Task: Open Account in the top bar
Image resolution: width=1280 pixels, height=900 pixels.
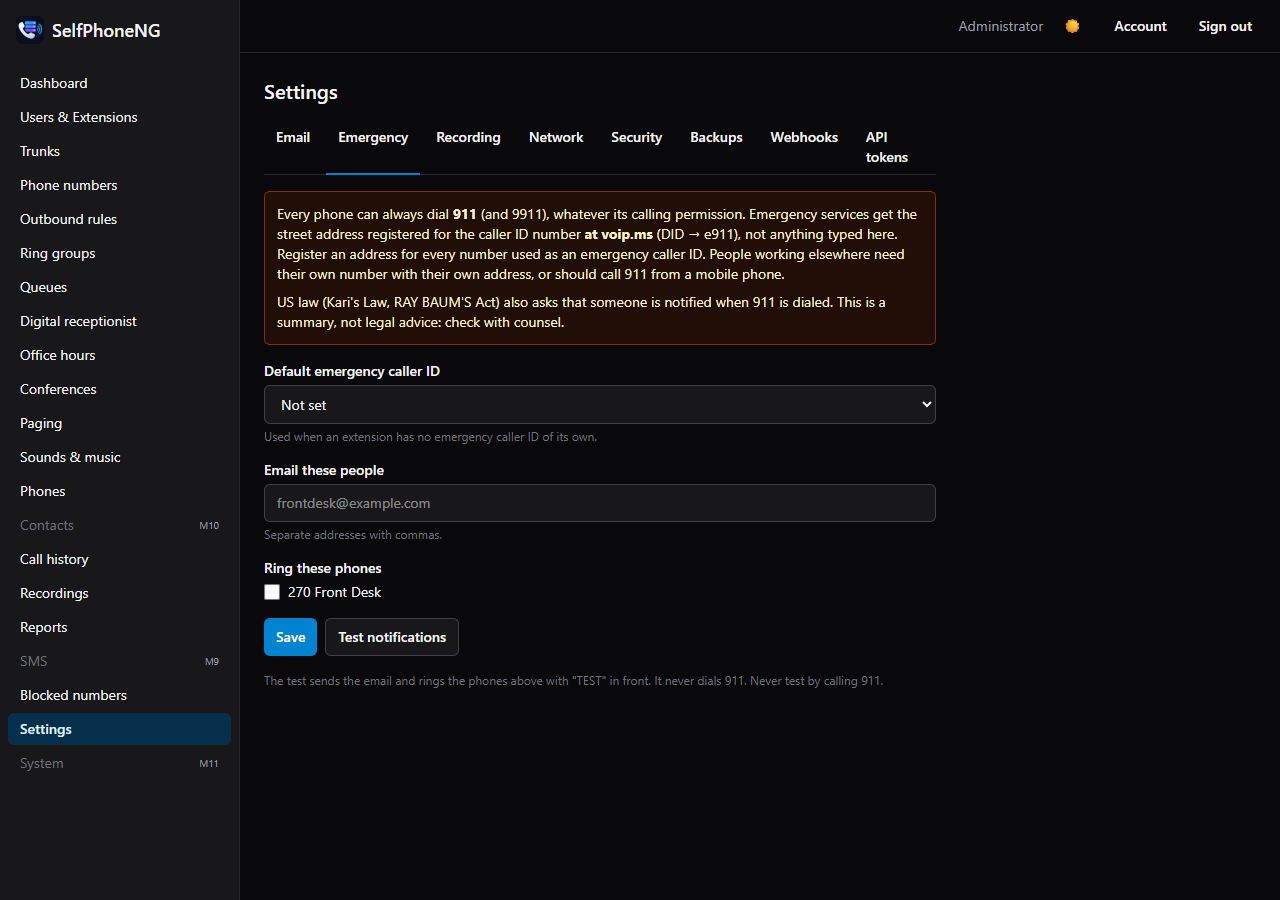Action: tap(1140, 26)
